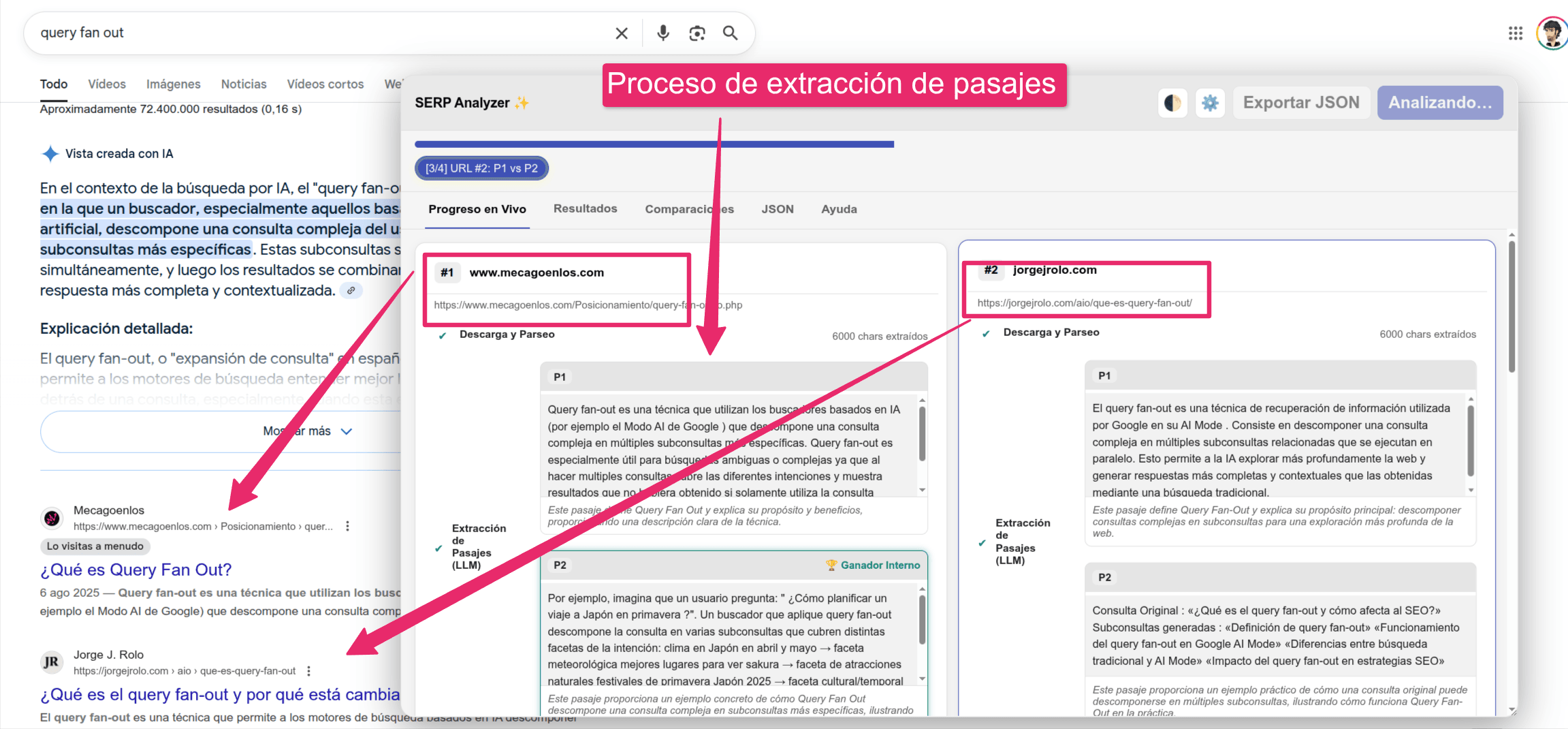
Task: Clear the search box with X icon
Action: pos(621,33)
